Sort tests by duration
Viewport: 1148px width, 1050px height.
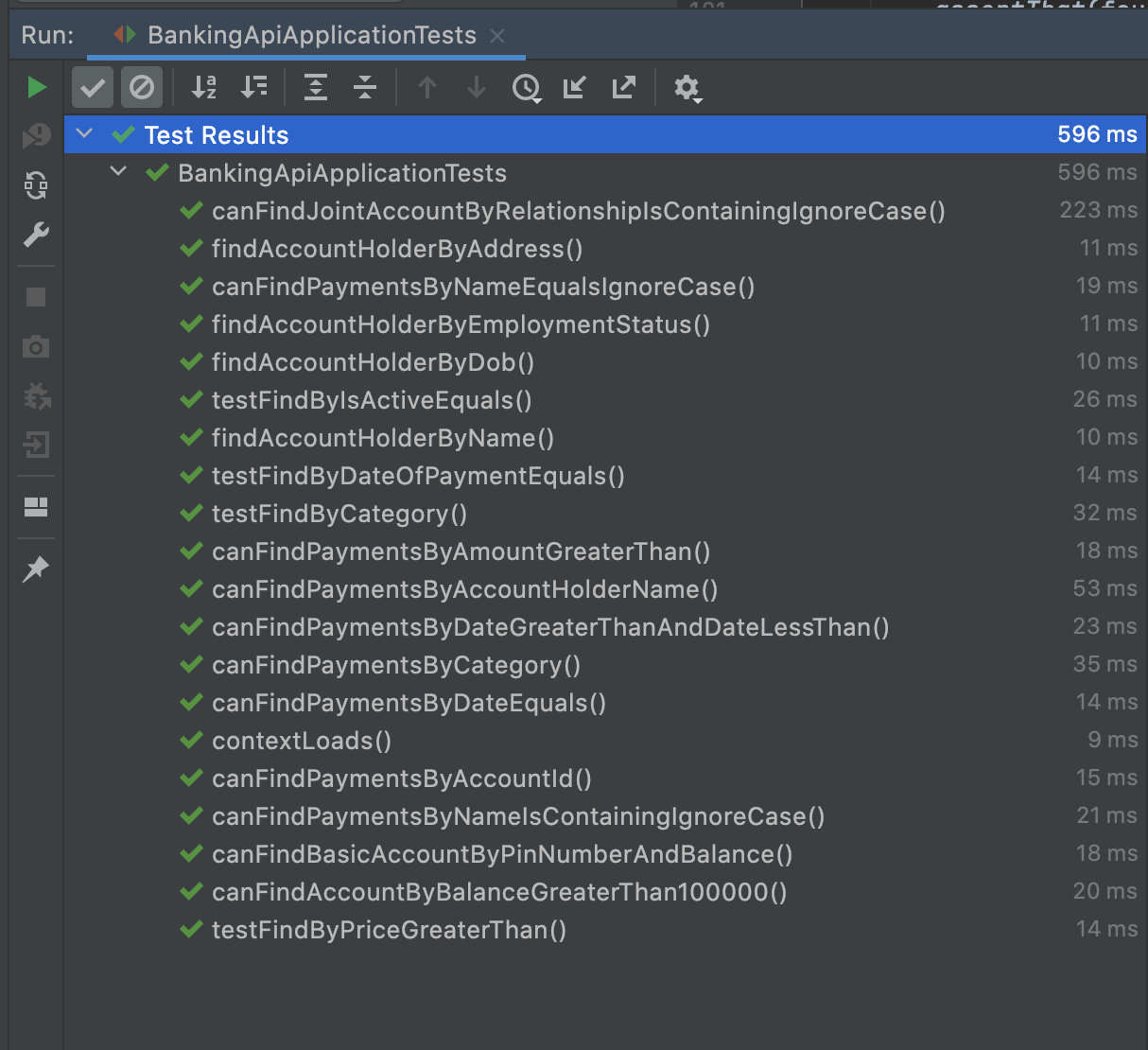253,88
